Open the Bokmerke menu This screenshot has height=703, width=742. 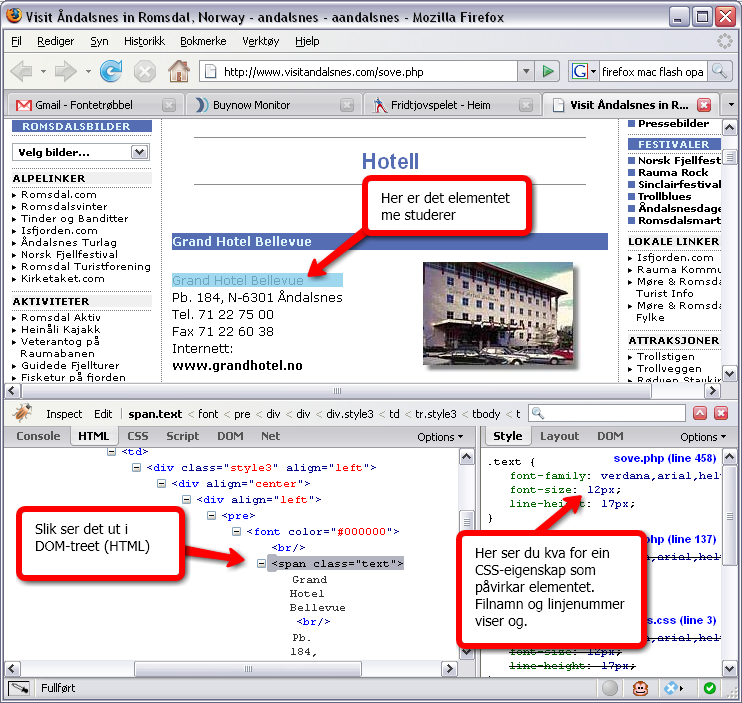(x=203, y=41)
